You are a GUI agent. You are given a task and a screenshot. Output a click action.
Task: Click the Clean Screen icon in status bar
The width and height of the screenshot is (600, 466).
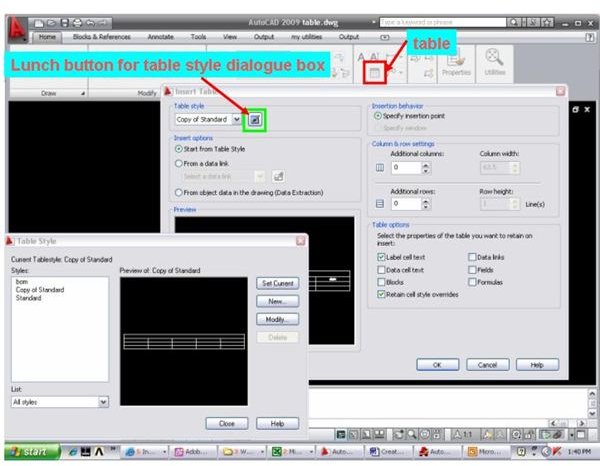point(581,434)
